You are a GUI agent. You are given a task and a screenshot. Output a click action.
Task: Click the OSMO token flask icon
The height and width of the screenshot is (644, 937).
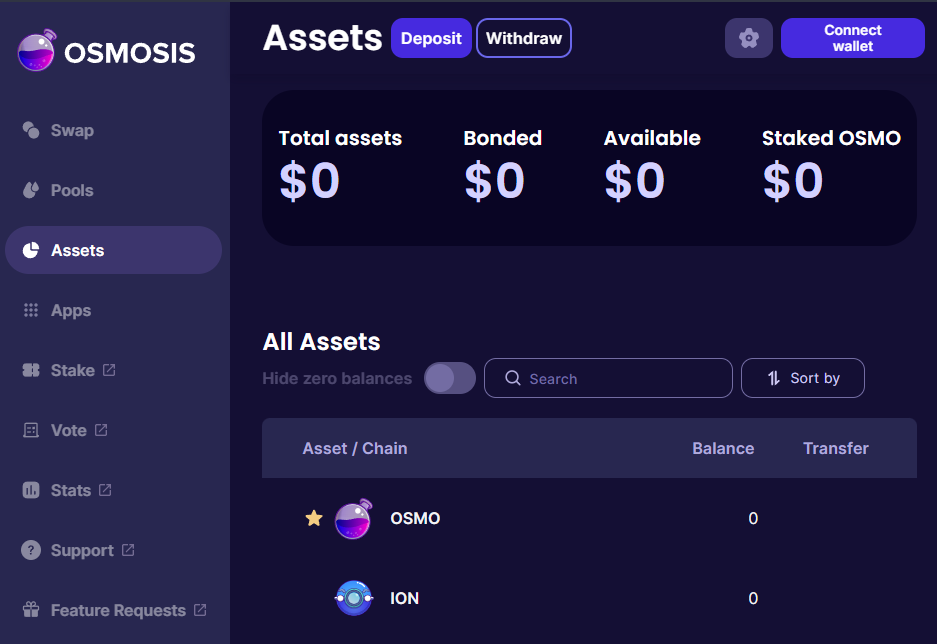point(353,519)
